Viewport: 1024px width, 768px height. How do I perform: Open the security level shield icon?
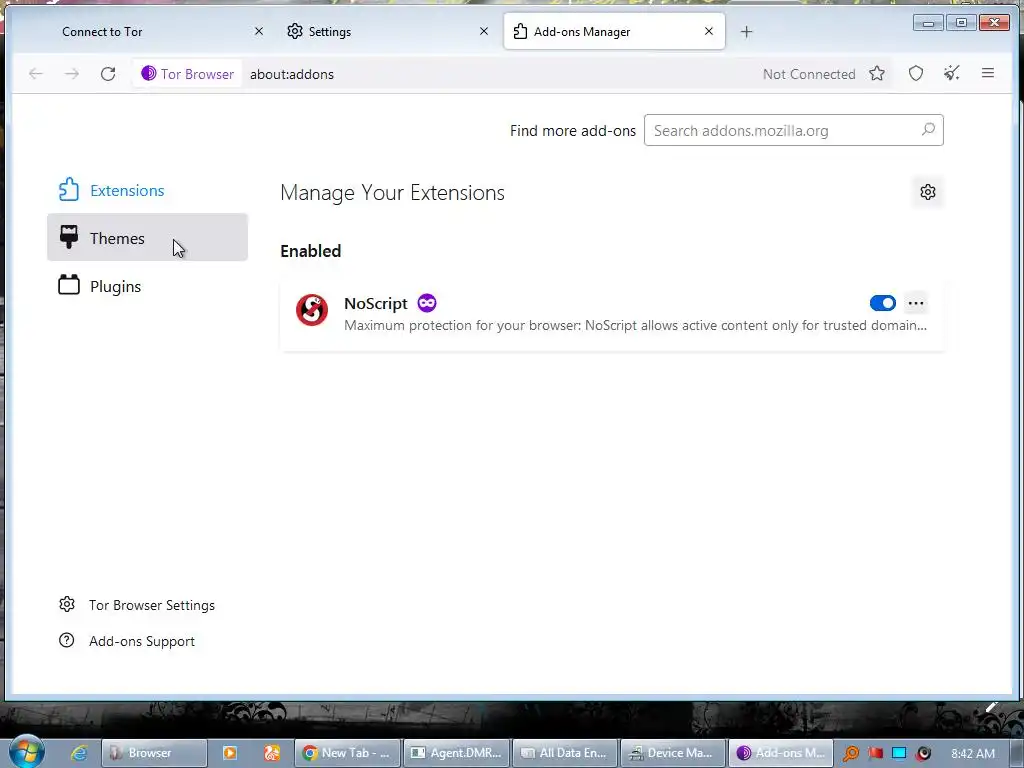(916, 74)
